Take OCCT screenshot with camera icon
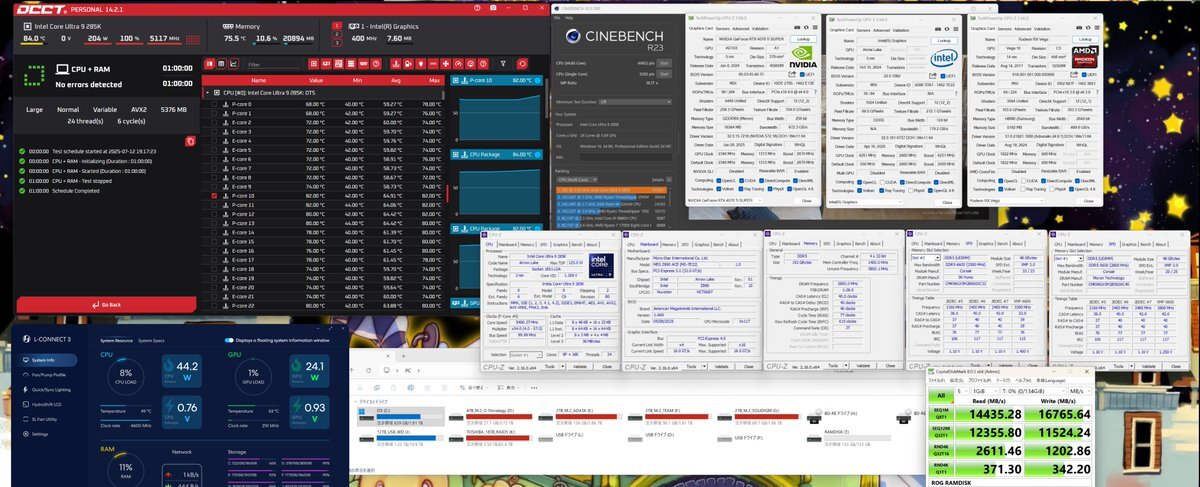The image size is (1200, 487). pos(492,7)
